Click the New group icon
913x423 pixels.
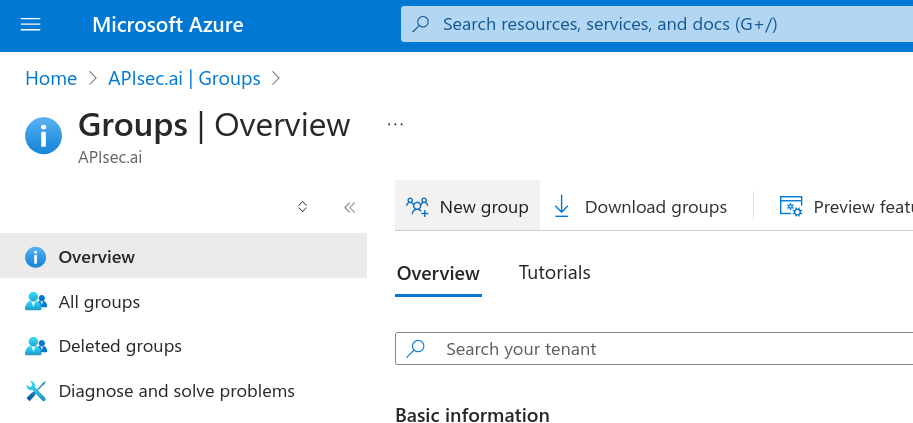[x=417, y=206]
